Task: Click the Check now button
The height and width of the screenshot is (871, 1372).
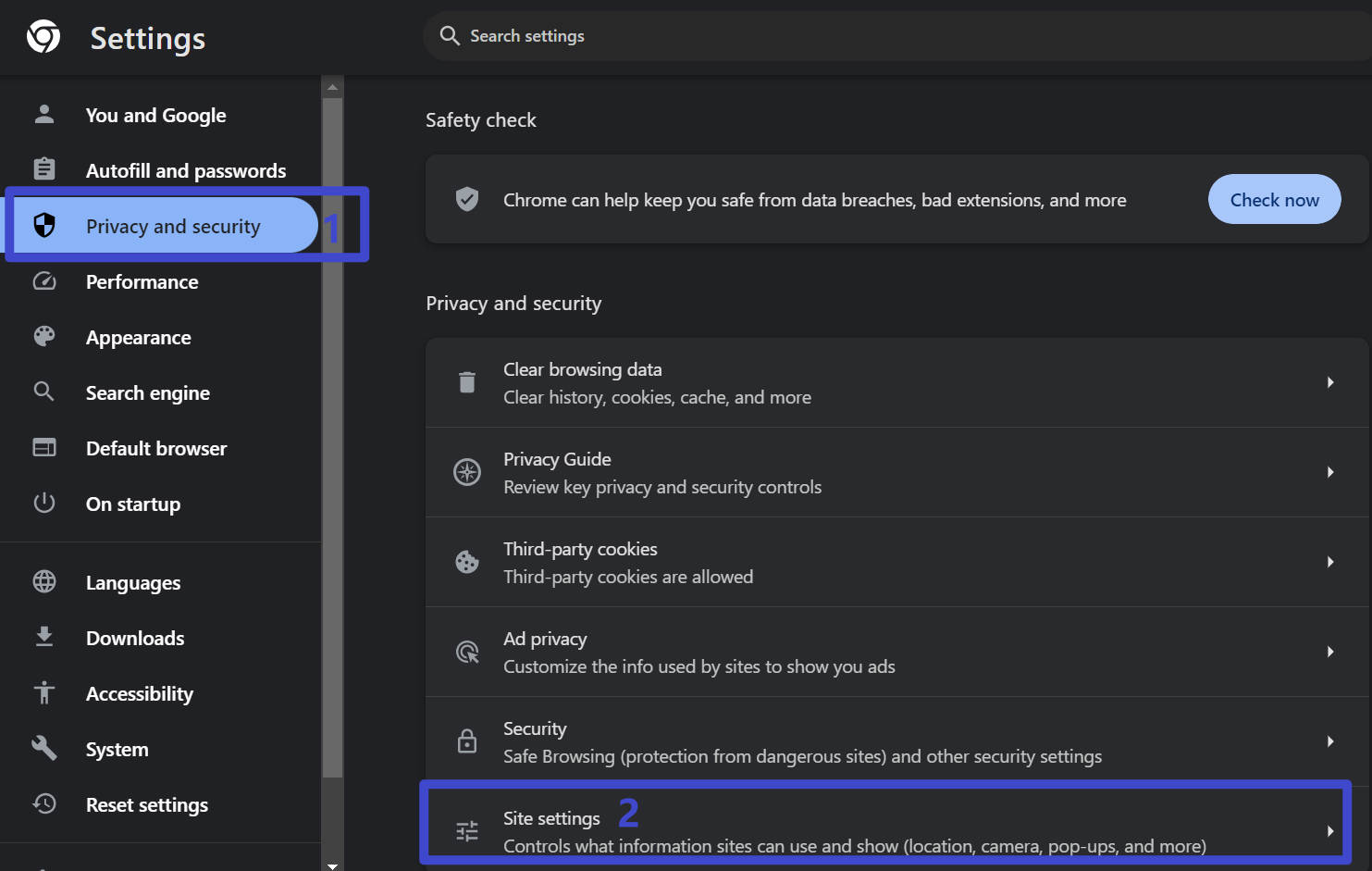Action: pos(1274,199)
